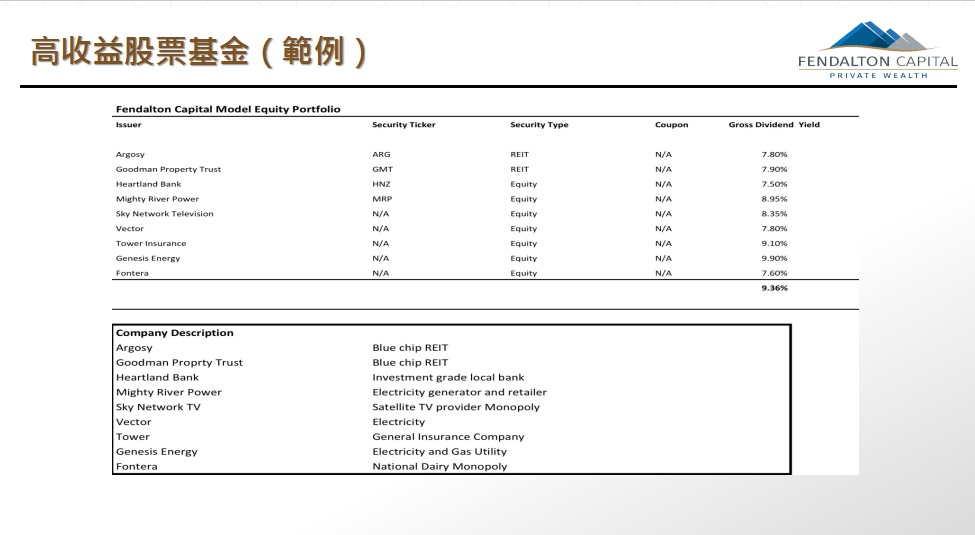Click the 'ARG' ticker cell
This screenshot has height=535, width=975.
381,154
